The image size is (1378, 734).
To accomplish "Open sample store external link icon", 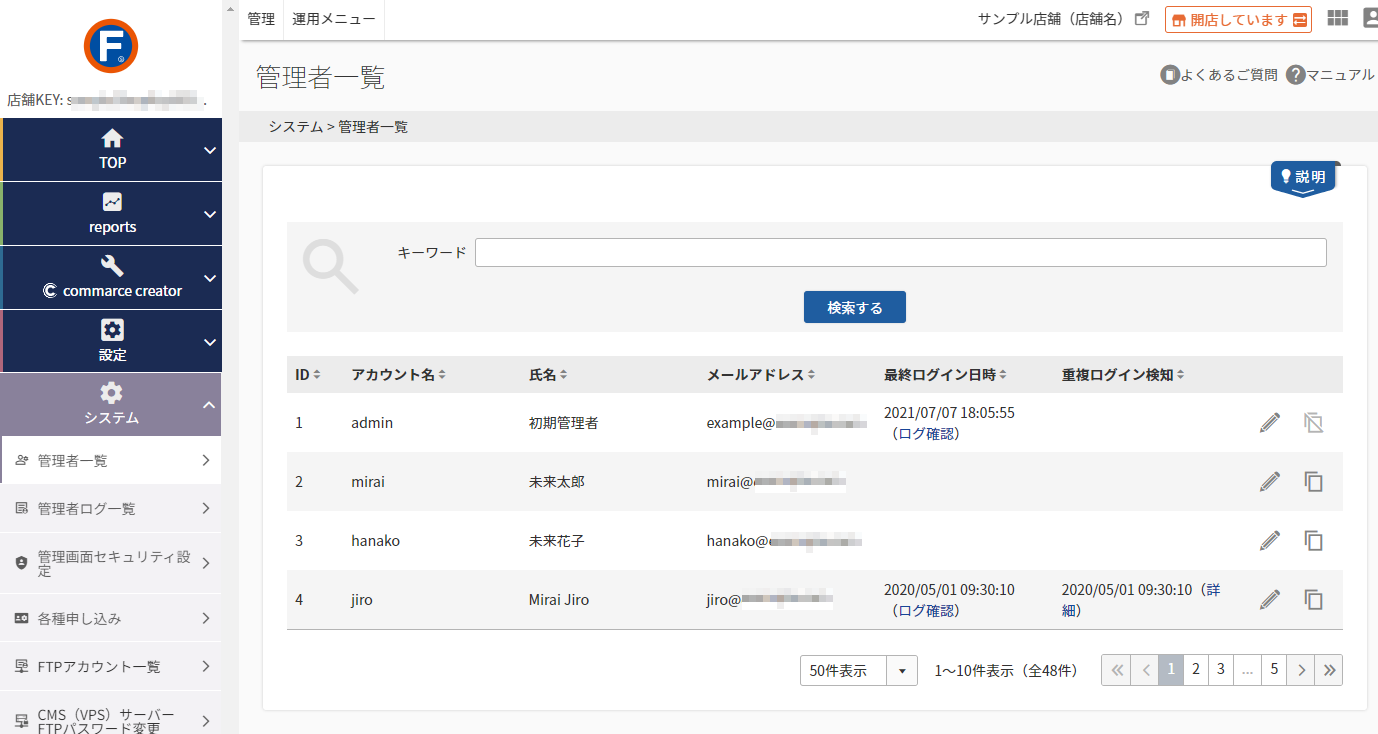I will coord(1142,19).
